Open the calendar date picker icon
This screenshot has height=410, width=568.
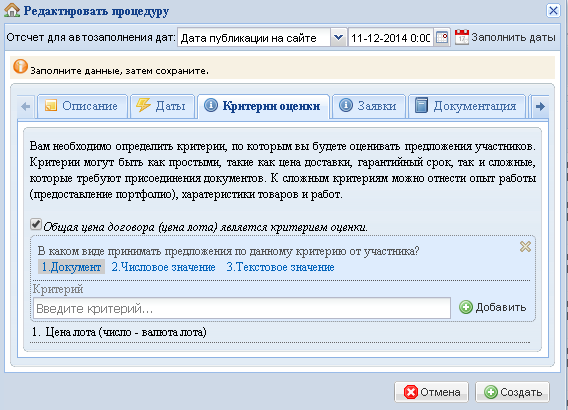(x=442, y=37)
